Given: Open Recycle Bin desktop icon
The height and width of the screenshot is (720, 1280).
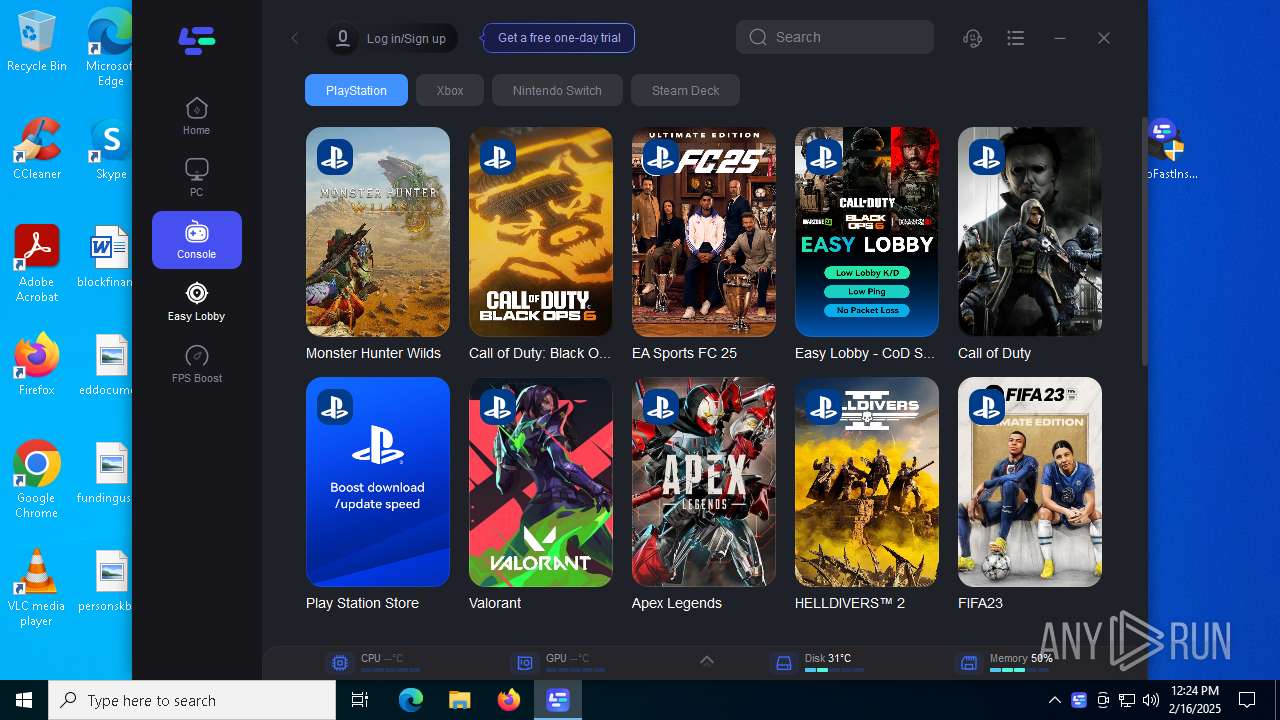Looking at the screenshot, I should pos(37,41).
